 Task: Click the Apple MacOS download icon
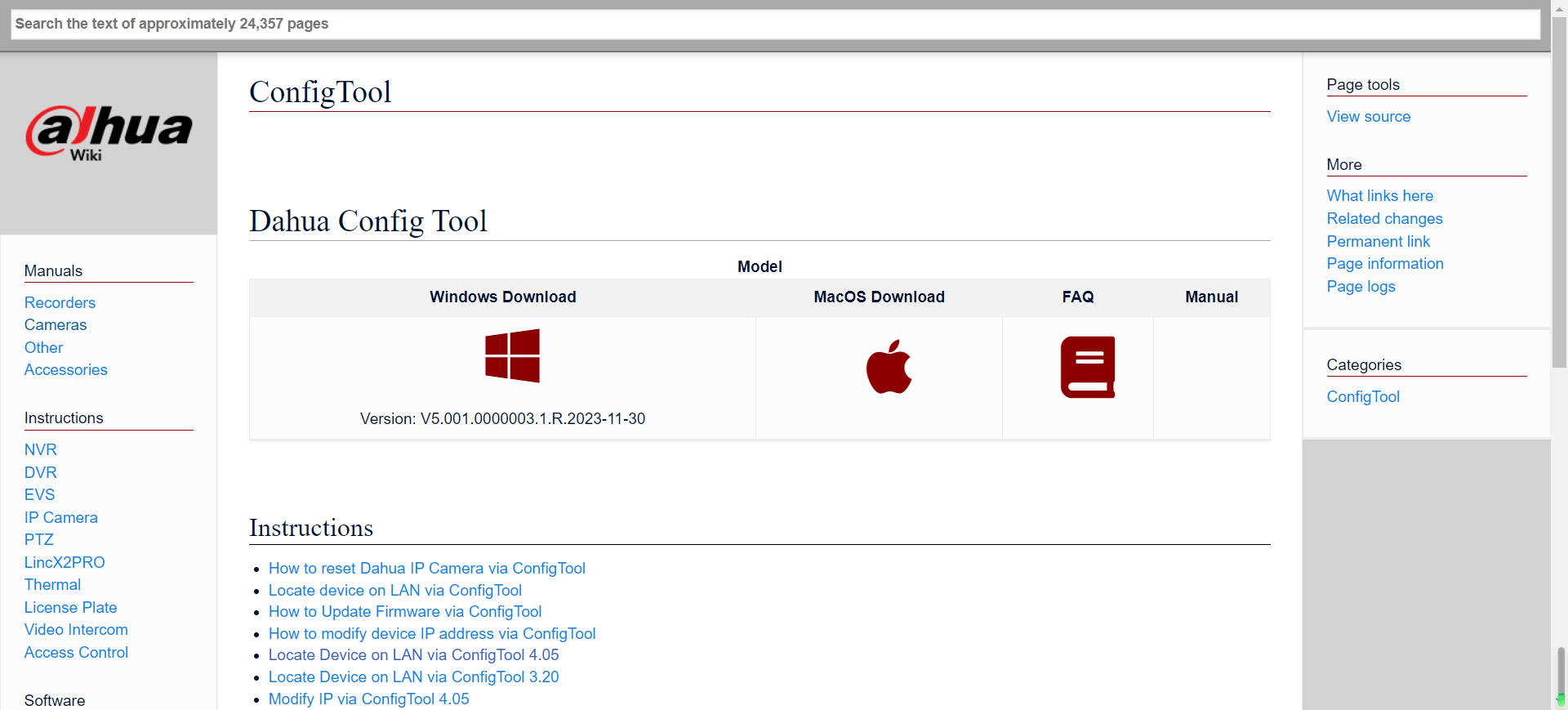pos(889,366)
